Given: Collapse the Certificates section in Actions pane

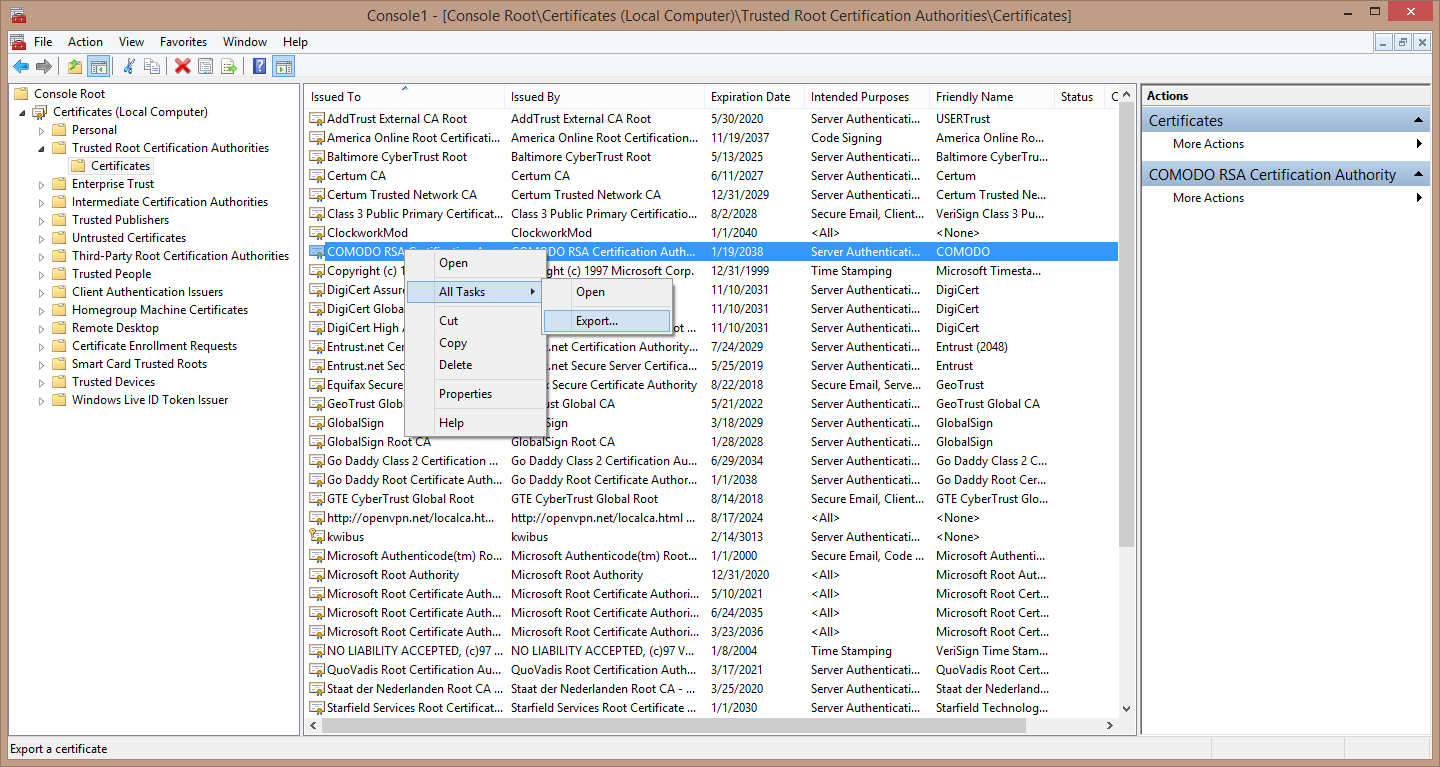Looking at the screenshot, I should click(1419, 120).
